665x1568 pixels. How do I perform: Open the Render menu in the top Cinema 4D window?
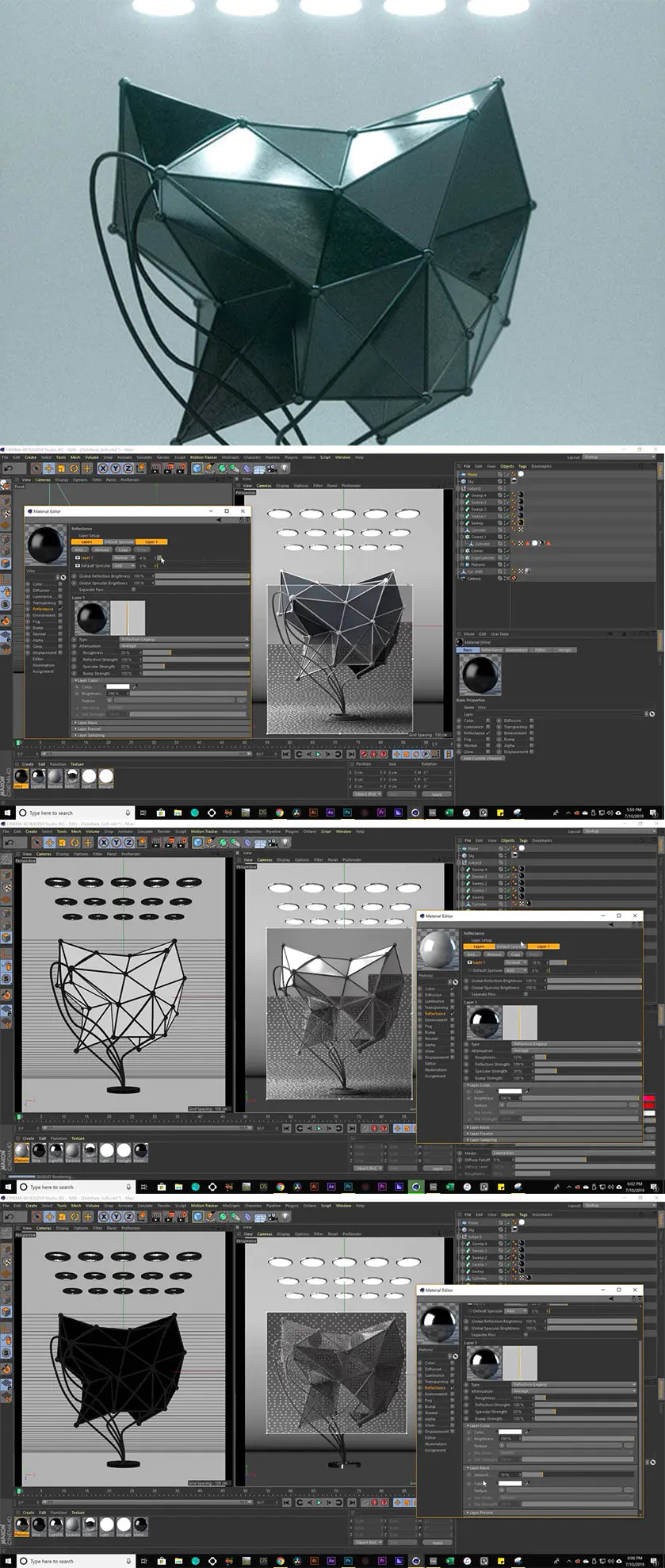(x=162, y=457)
